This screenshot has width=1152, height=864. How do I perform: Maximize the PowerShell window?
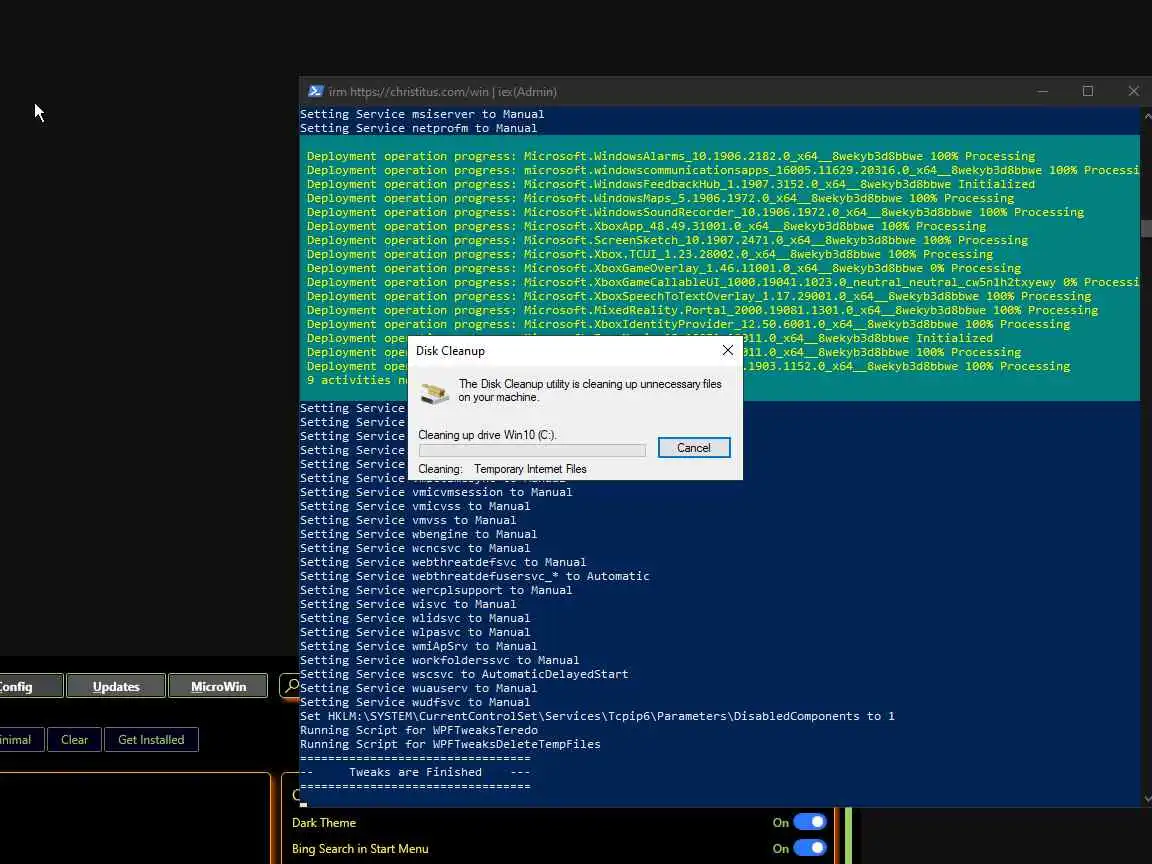coord(1088,91)
